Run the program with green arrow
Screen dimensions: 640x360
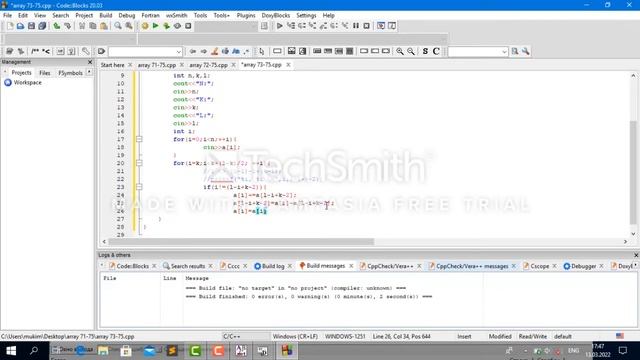click(156, 26)
